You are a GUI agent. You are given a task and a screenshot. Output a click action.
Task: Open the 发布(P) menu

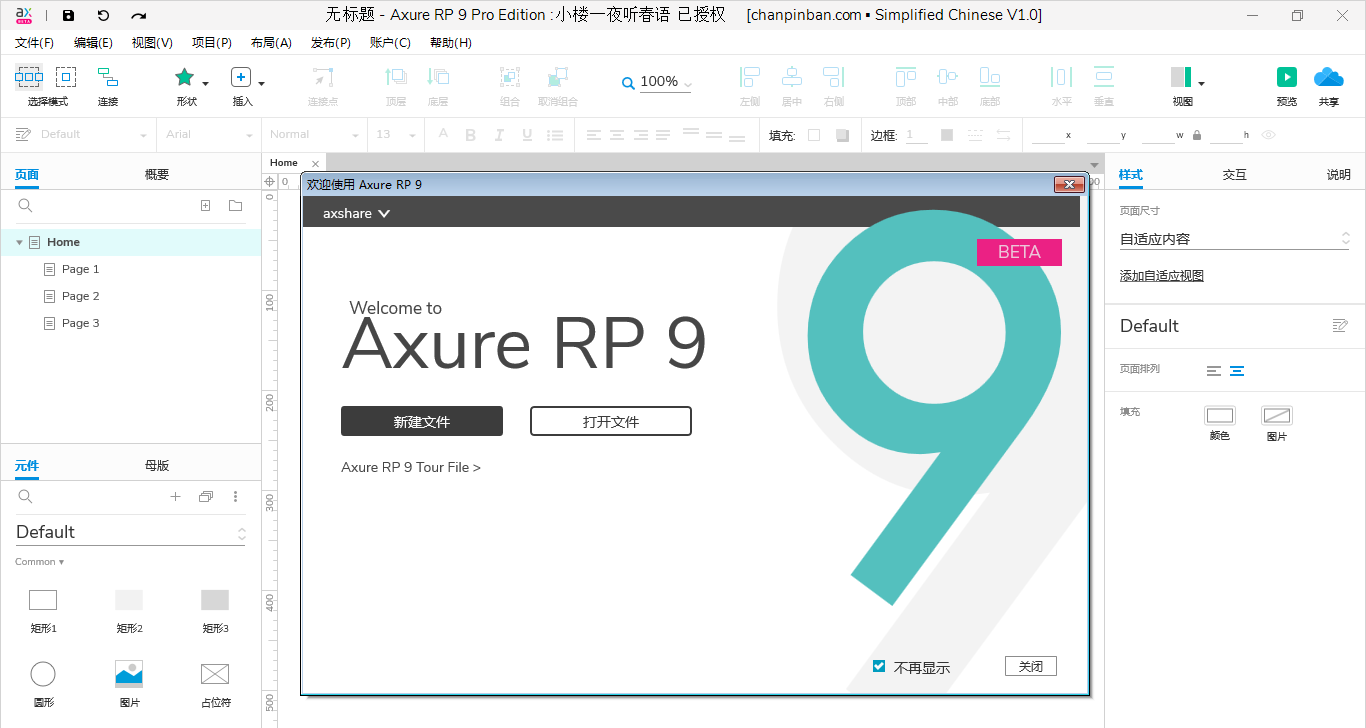click(331, 43)
